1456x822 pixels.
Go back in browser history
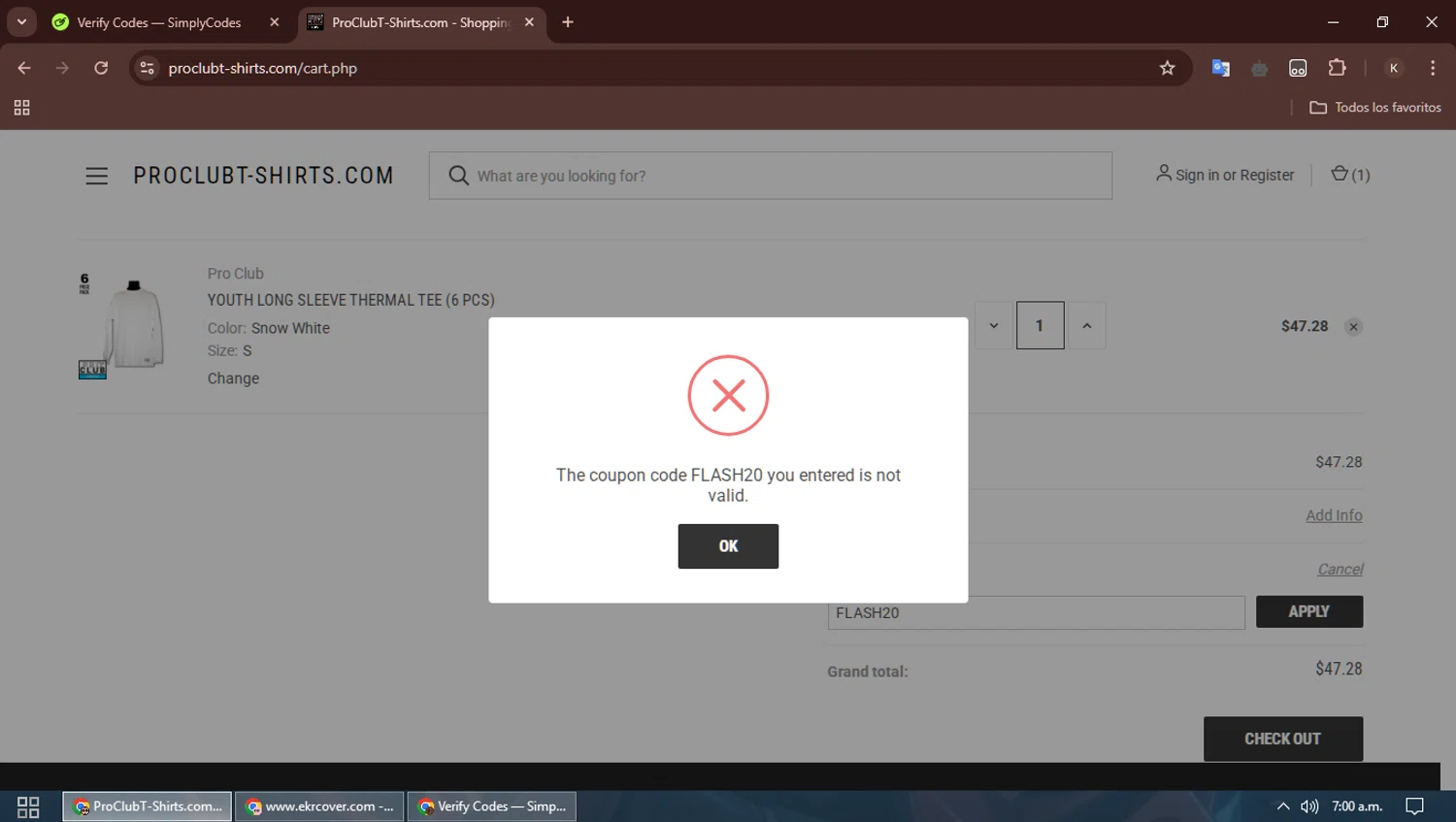pyautogui.click(x=24, y=68)
